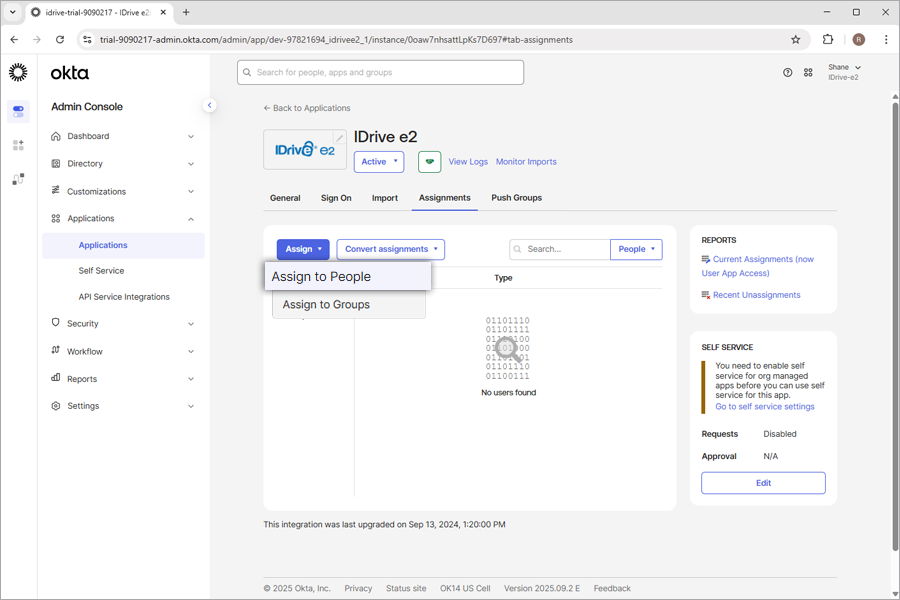Image resolution: width=900 pixels, height=600 pixels.
Task: Open the Active status dropdown
Action: coord(379,161)
